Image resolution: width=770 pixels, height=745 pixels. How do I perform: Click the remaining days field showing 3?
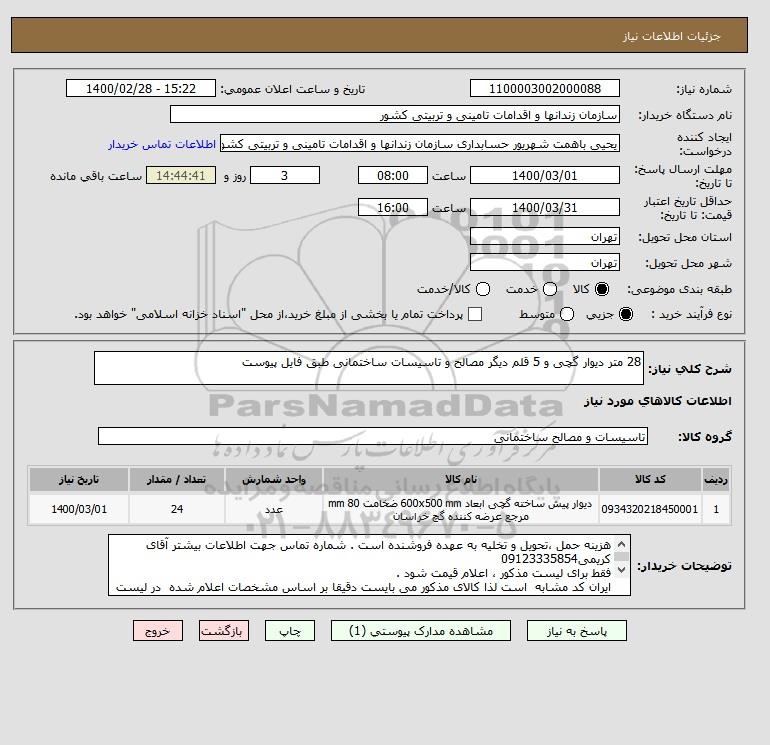coord(285,175)
